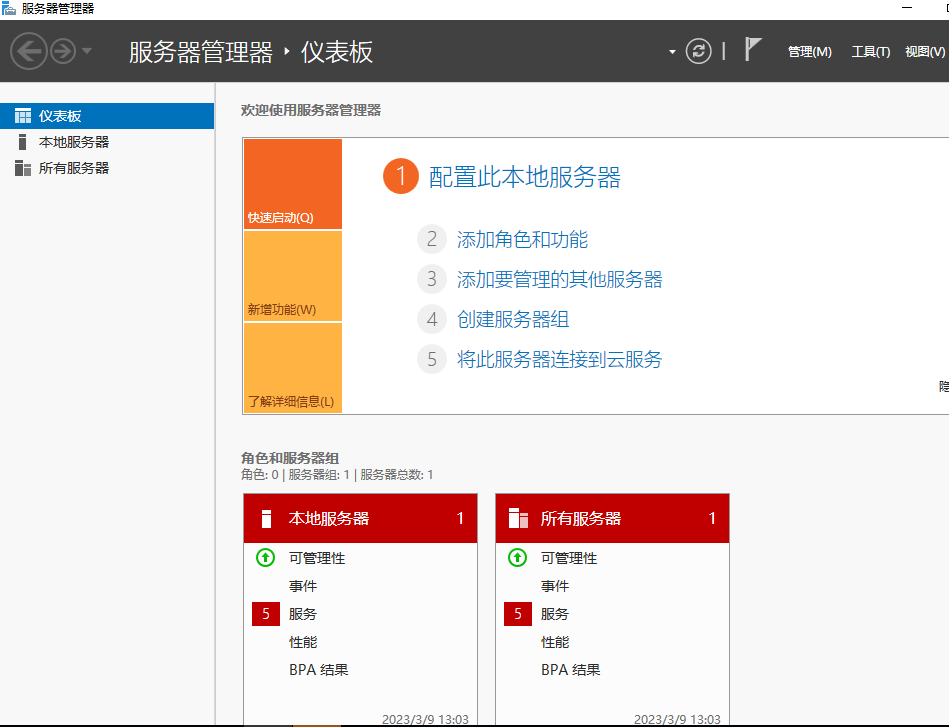Click green up-arrow icon in 本地服务器 tile

(x=265, y=558)
